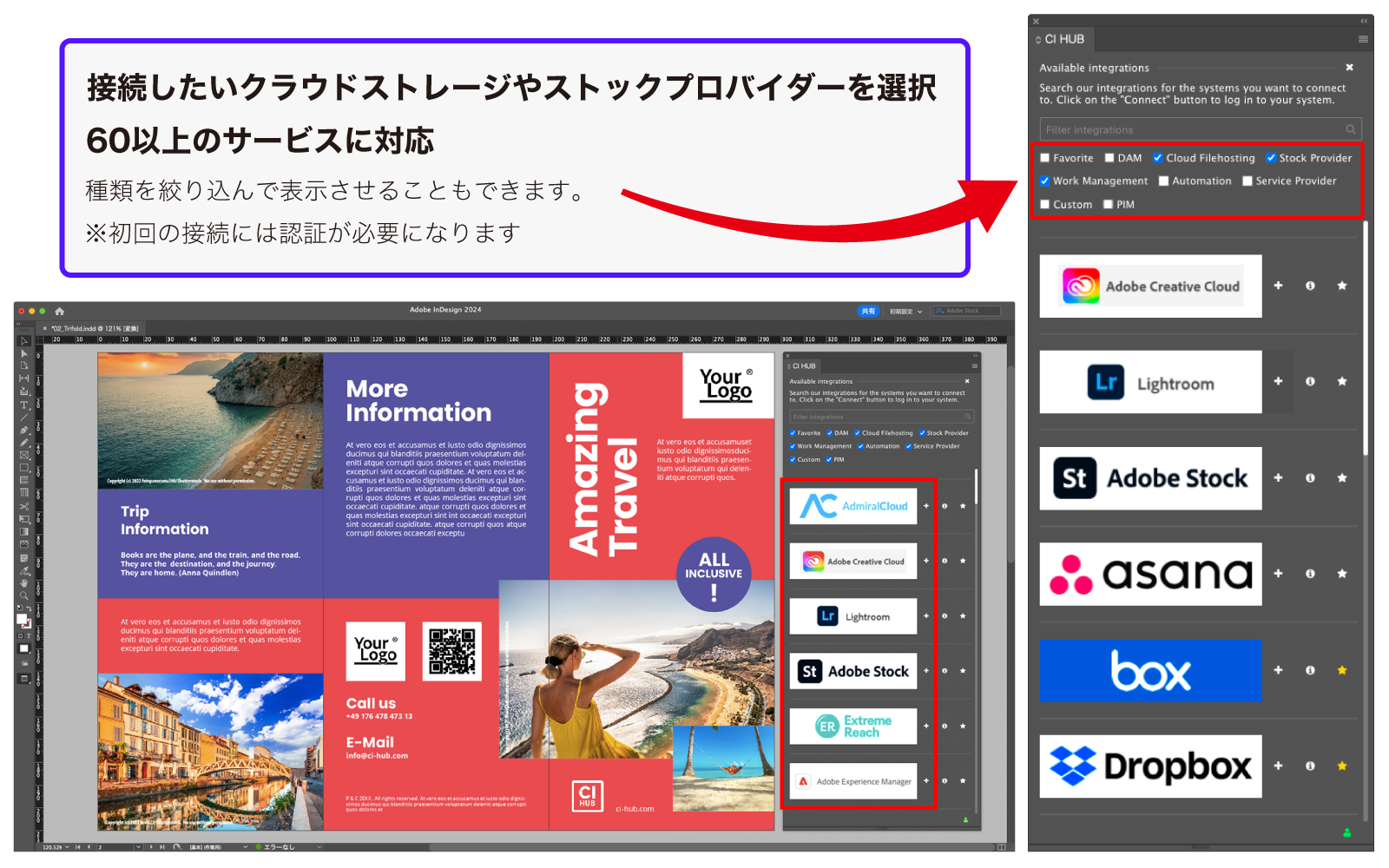Select the Selection tool in InDesign toolbar
The height and width of the screenshot is (868, 1389).
(x=24, y=340)
